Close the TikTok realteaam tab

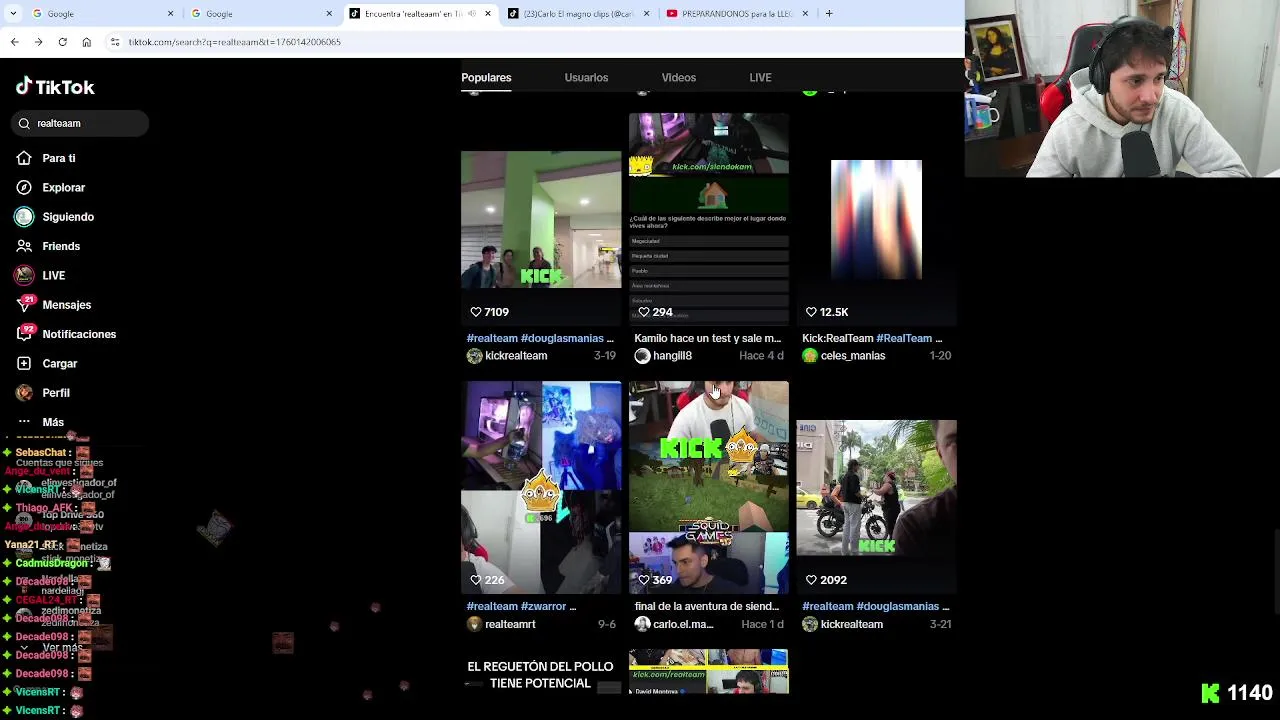click(488, 14)
